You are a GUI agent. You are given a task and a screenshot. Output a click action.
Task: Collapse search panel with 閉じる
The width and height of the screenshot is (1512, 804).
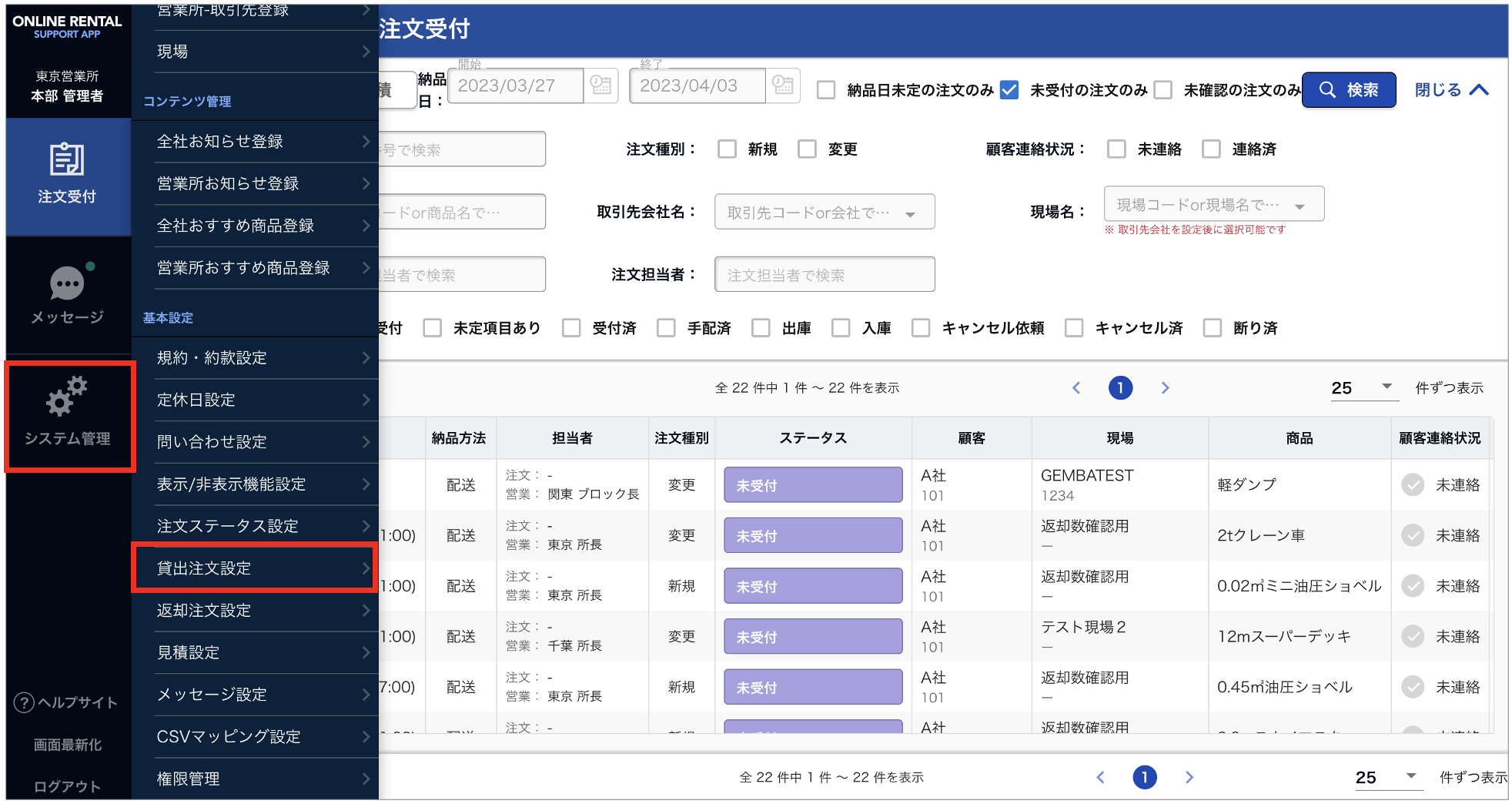point(1450,90)
